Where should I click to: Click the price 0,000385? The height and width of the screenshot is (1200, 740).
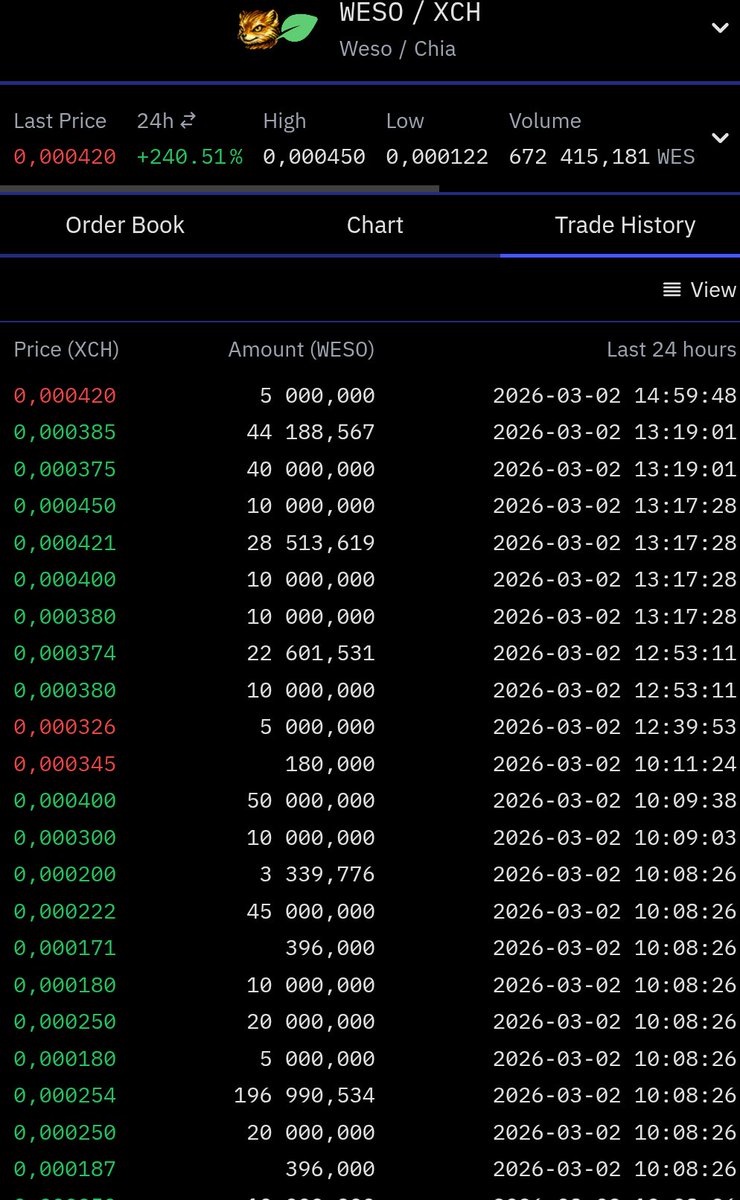pos(65,432)
